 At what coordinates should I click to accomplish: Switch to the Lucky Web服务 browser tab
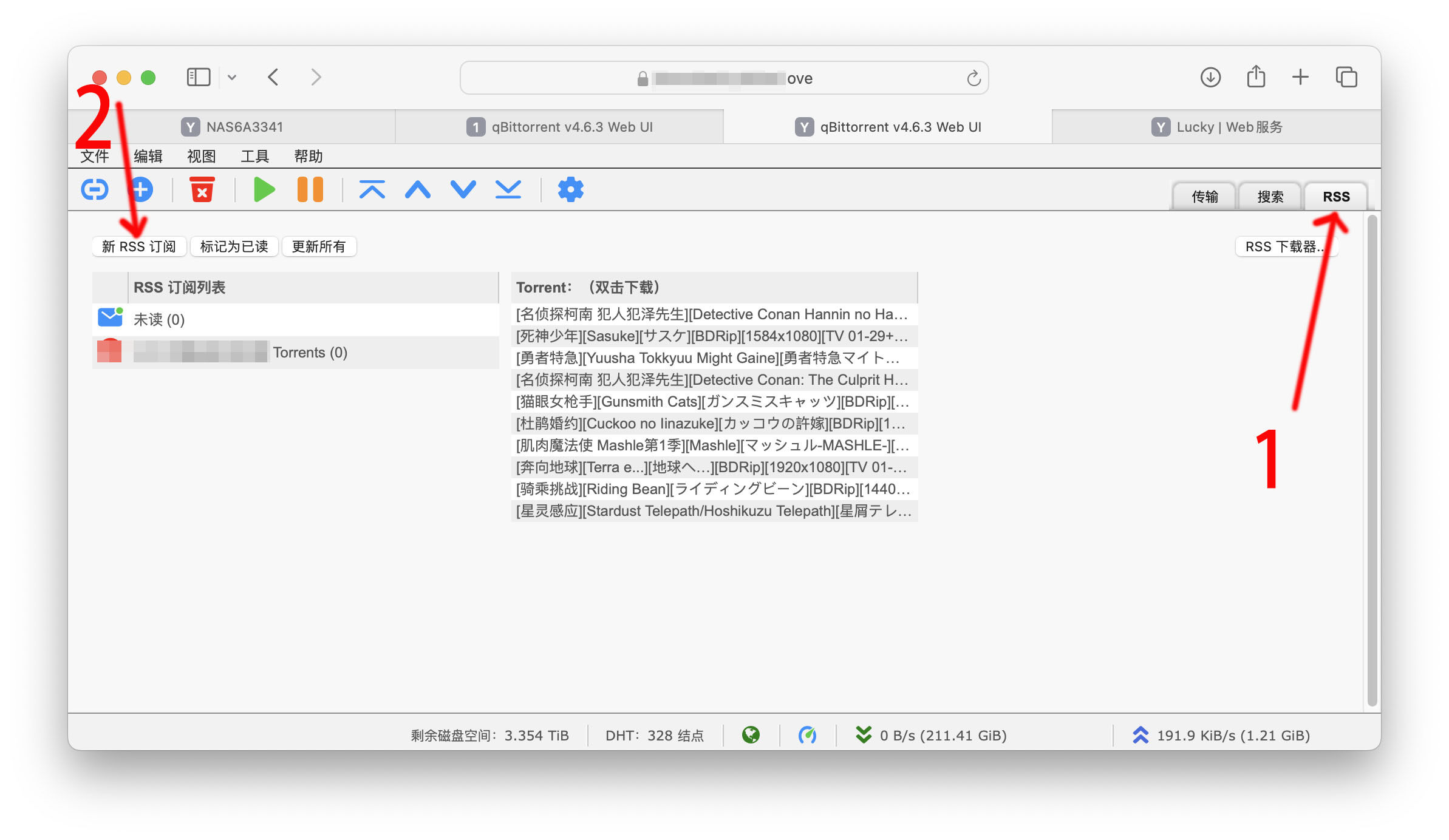1216,127
